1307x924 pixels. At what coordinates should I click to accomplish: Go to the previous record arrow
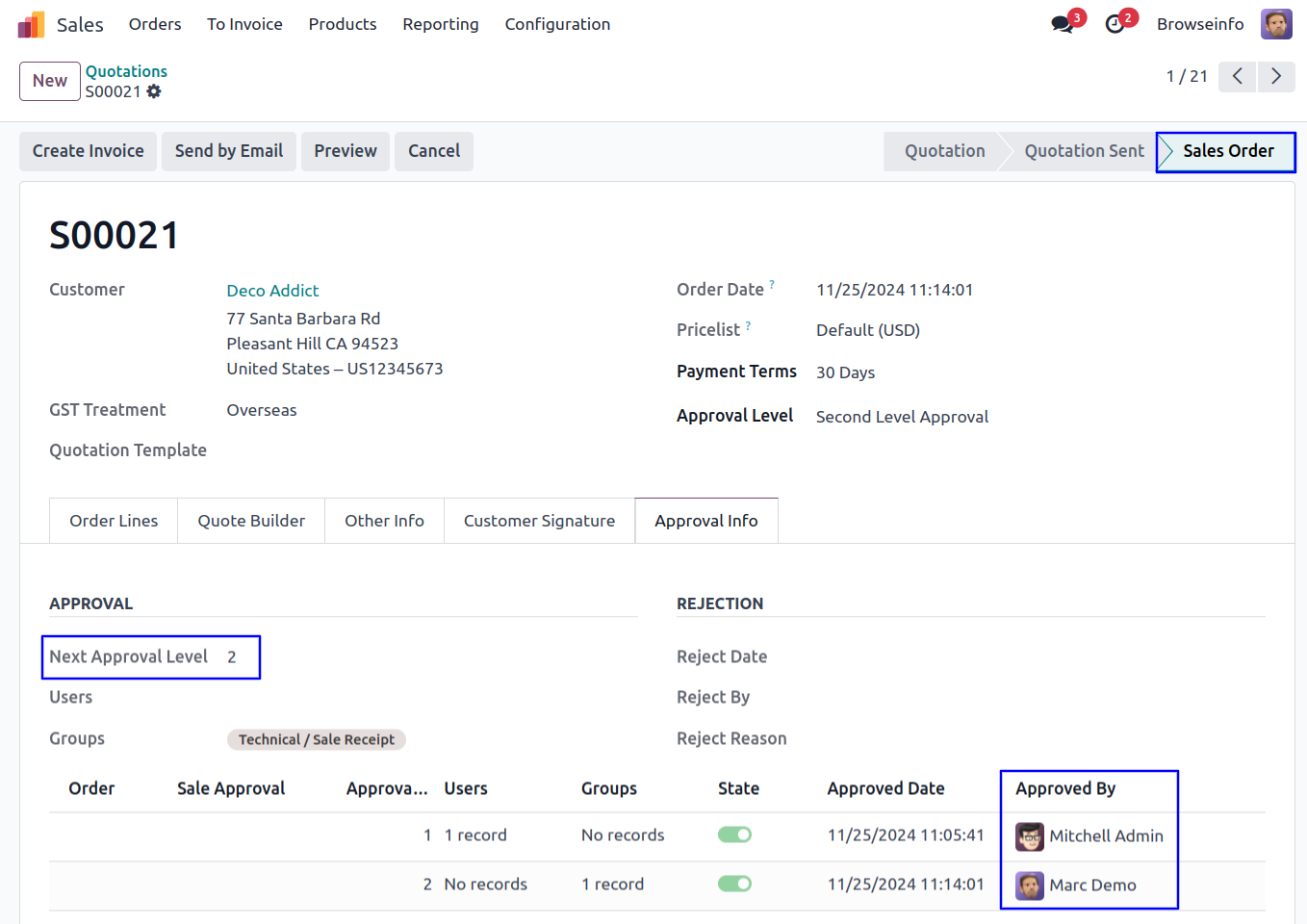tap(1237, 76)
